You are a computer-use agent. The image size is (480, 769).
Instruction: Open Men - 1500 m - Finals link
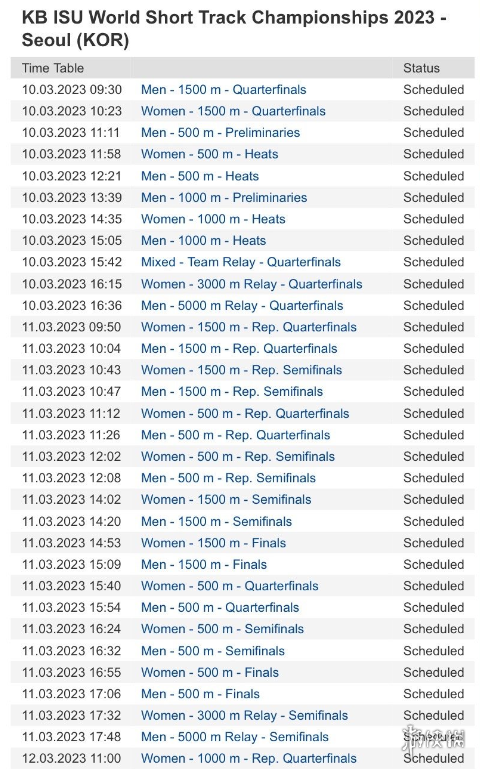[204, 564]
